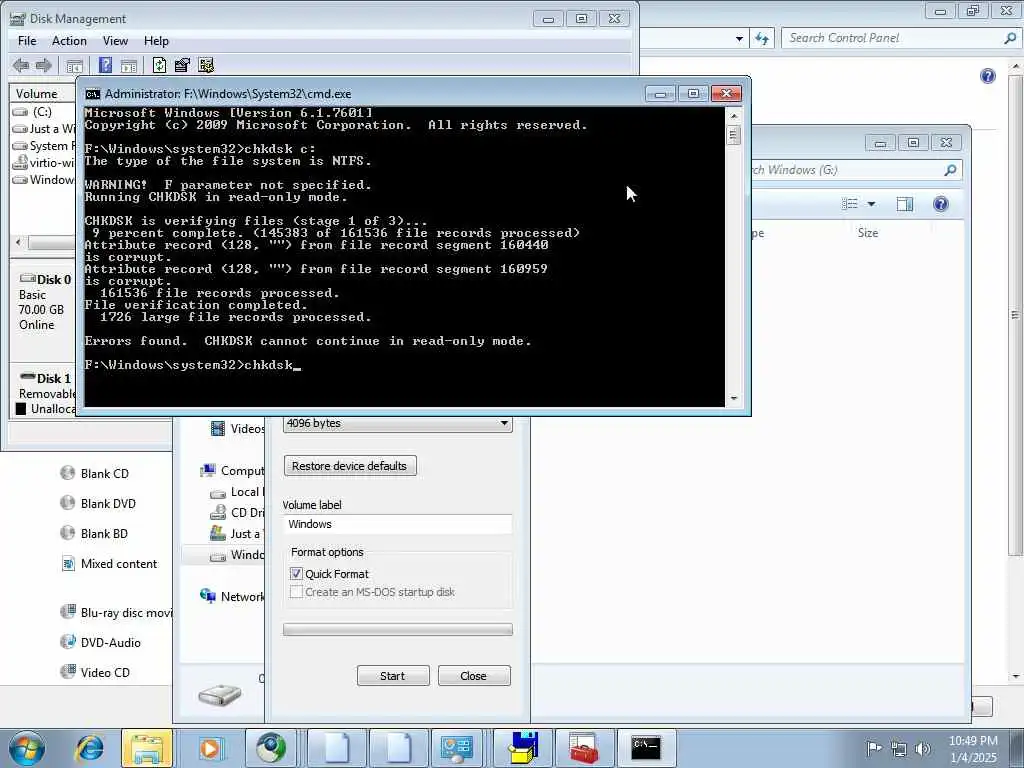Select the virtio-wi CD volume row
Screen dimensions: 1024x768
(x=44, y=163)
